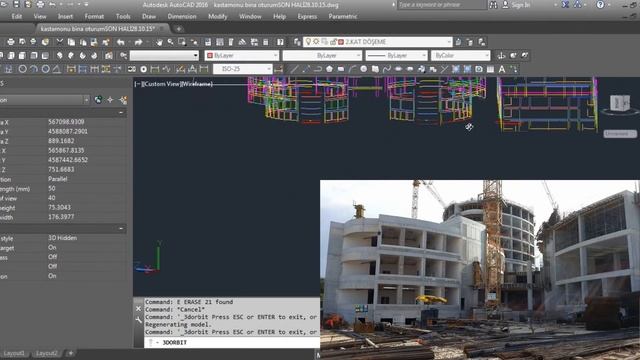This screenshot has width=640, height=360.
Task: Open the color control ByLayer dropdown
Action: tap(242, 56)
